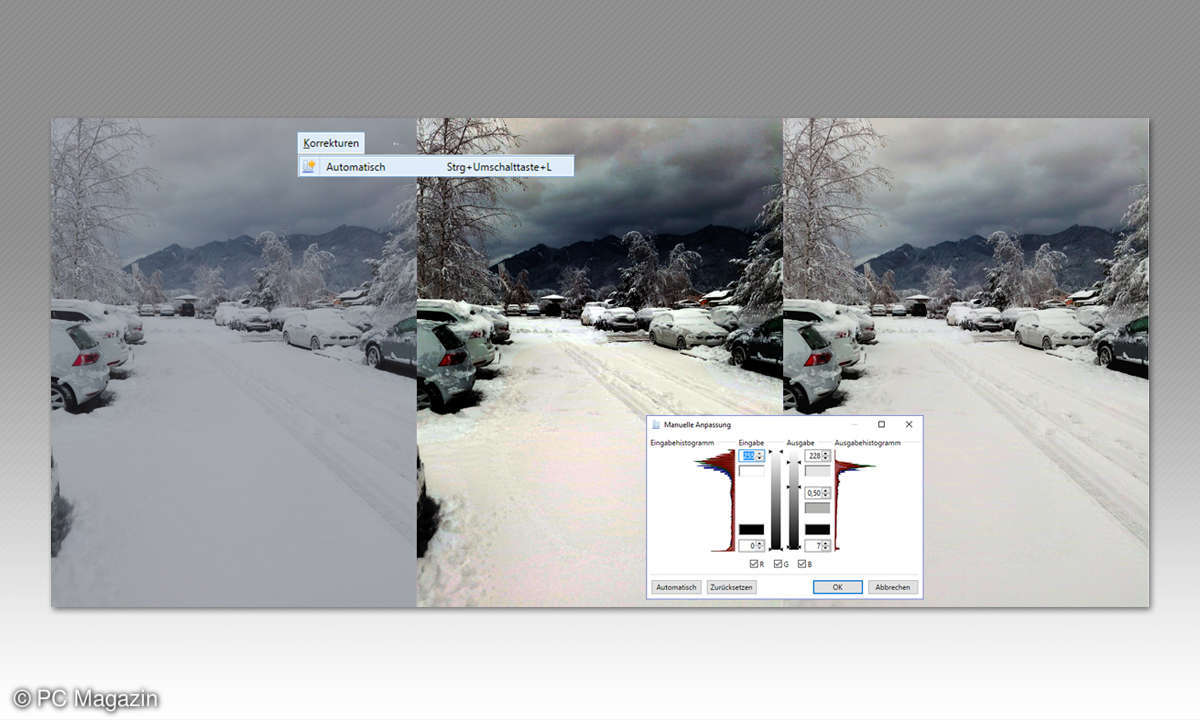Click the Eingabe gradient slider bar

pos(775,500)
